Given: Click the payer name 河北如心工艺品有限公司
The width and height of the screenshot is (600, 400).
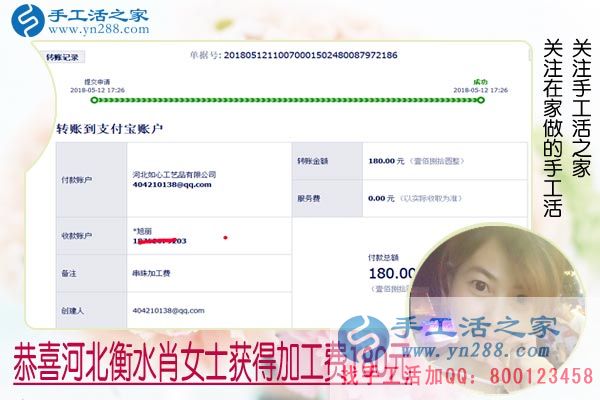Looking at the screenshot, I should tap(174, 174).
